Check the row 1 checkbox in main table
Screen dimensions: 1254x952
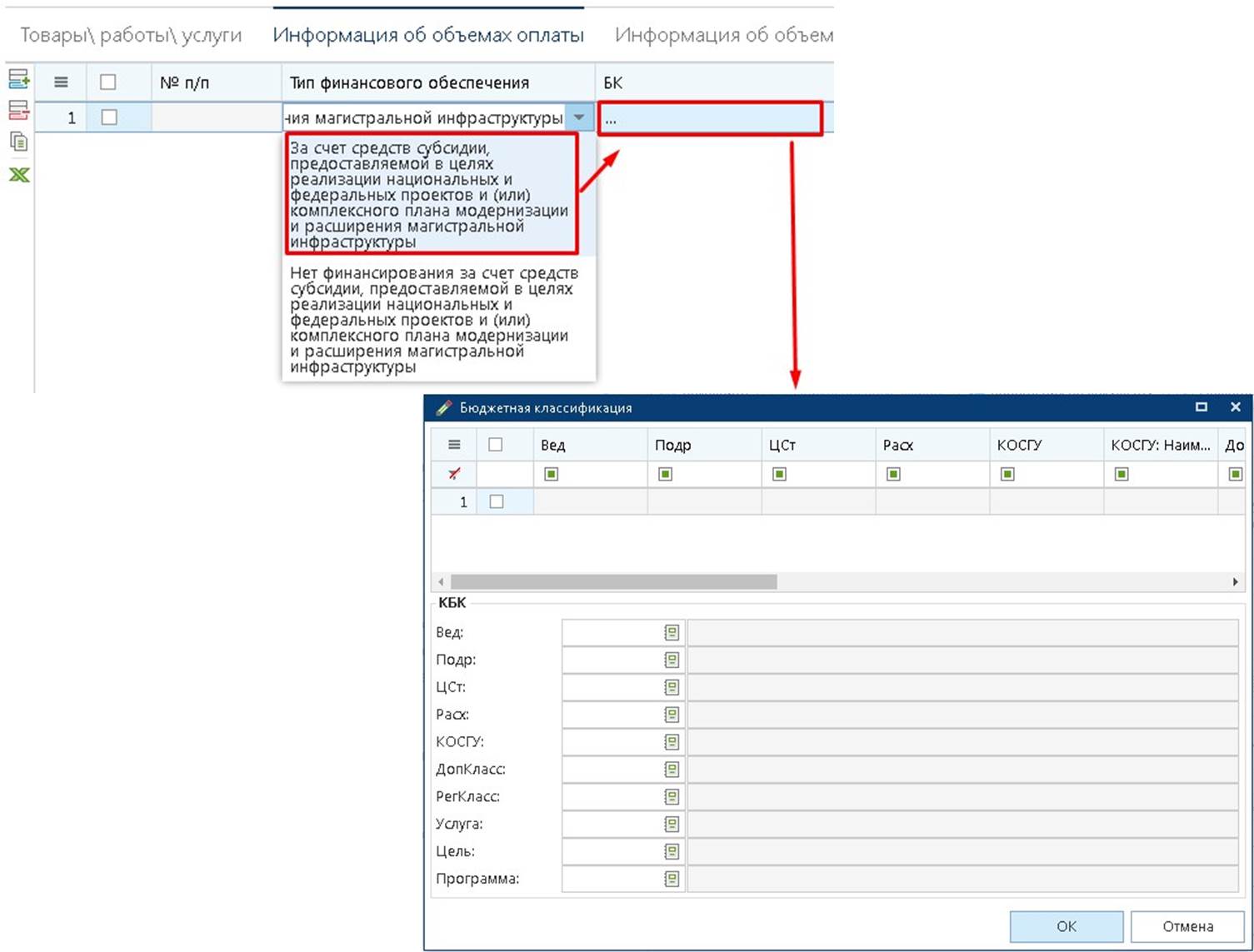tap(108, 117)
